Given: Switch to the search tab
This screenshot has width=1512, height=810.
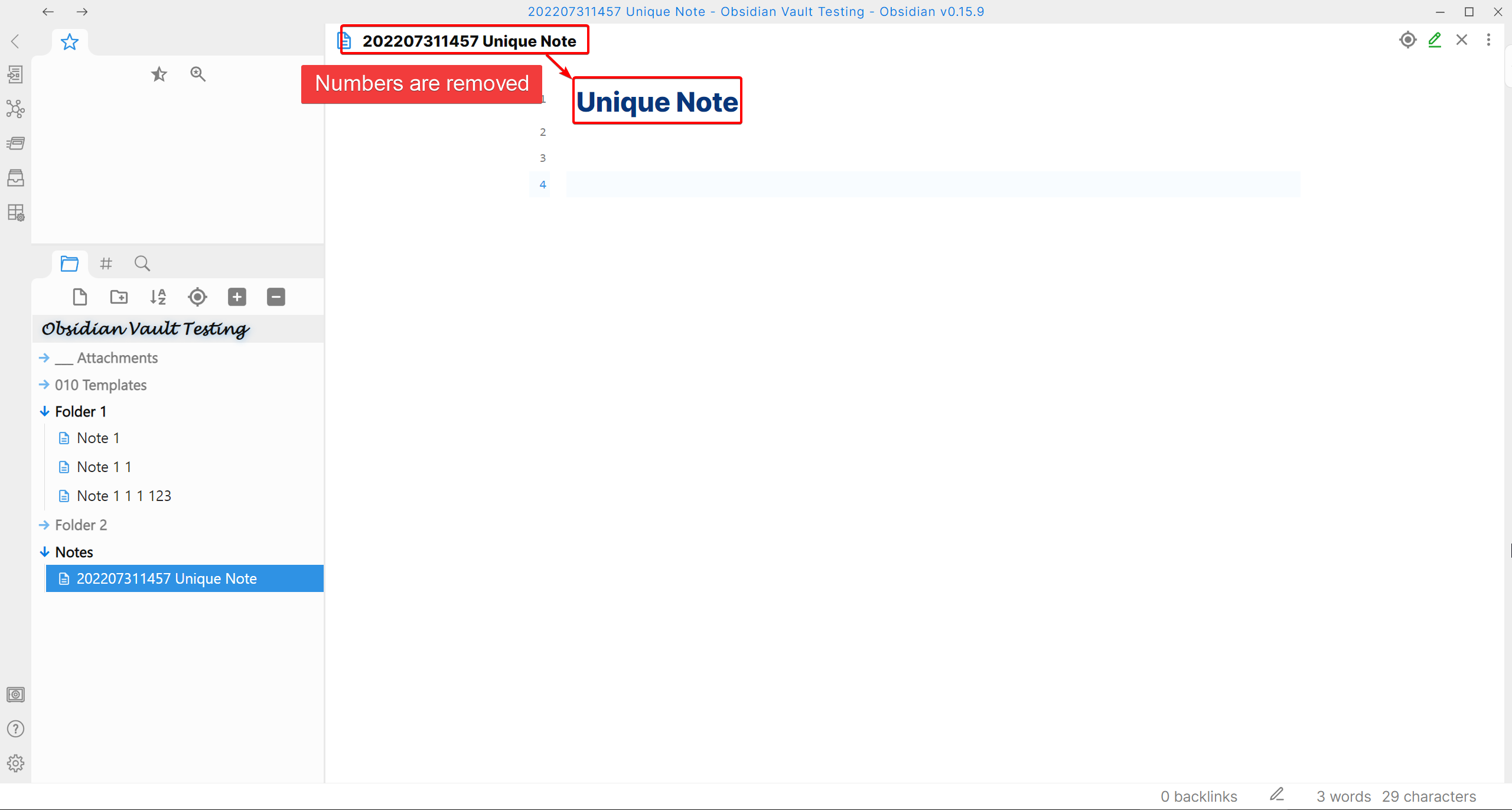Looking at the screenshot, I should [x=142, y=264].
